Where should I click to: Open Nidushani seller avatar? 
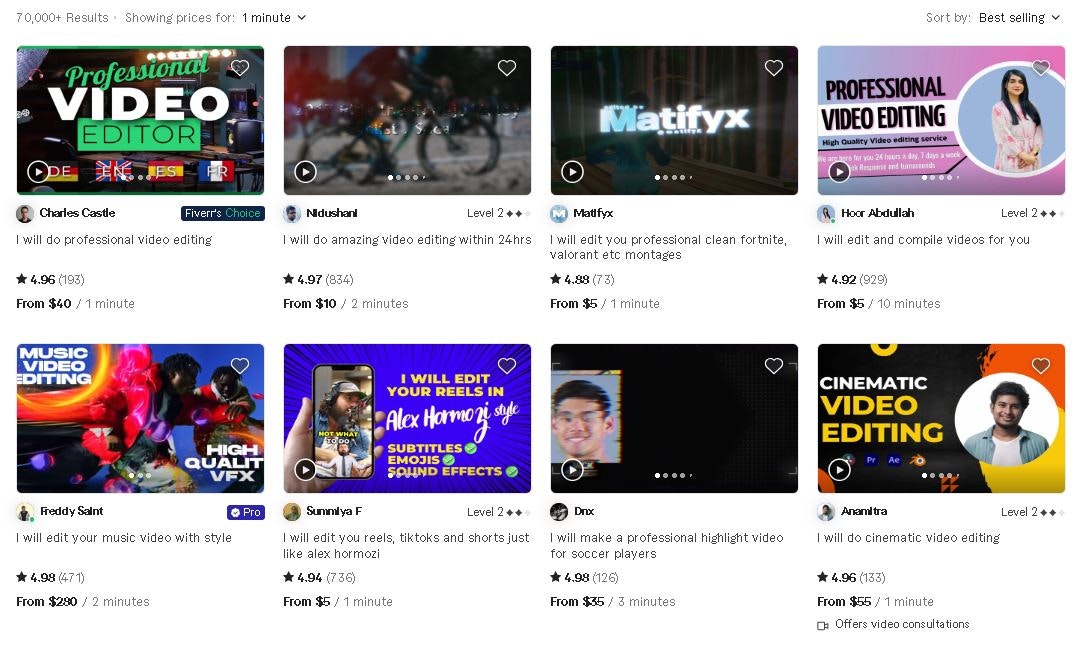(x=292, y=213)
